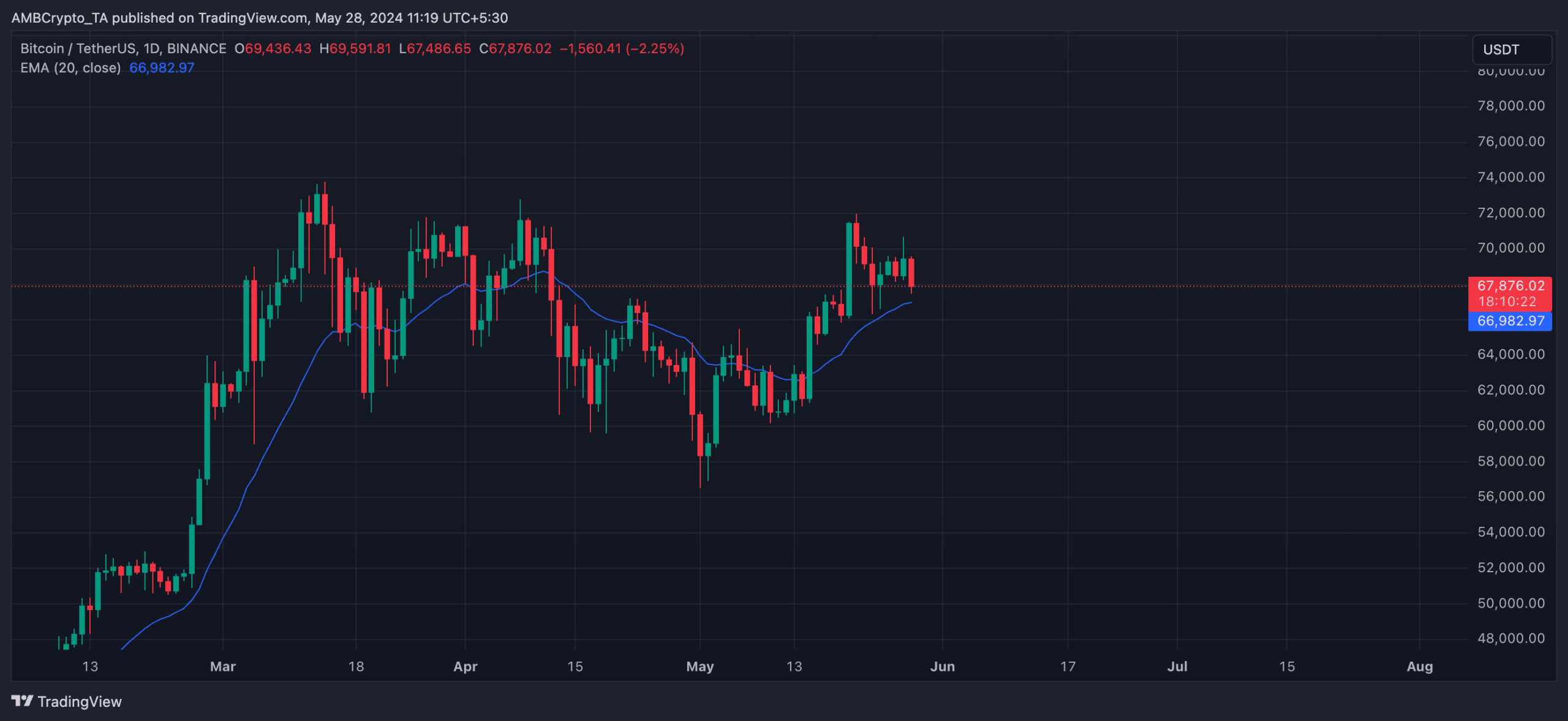1568x721 pixels.
Task: Click the 54,000.00 price axis label
Action: tap(1511, 532)
